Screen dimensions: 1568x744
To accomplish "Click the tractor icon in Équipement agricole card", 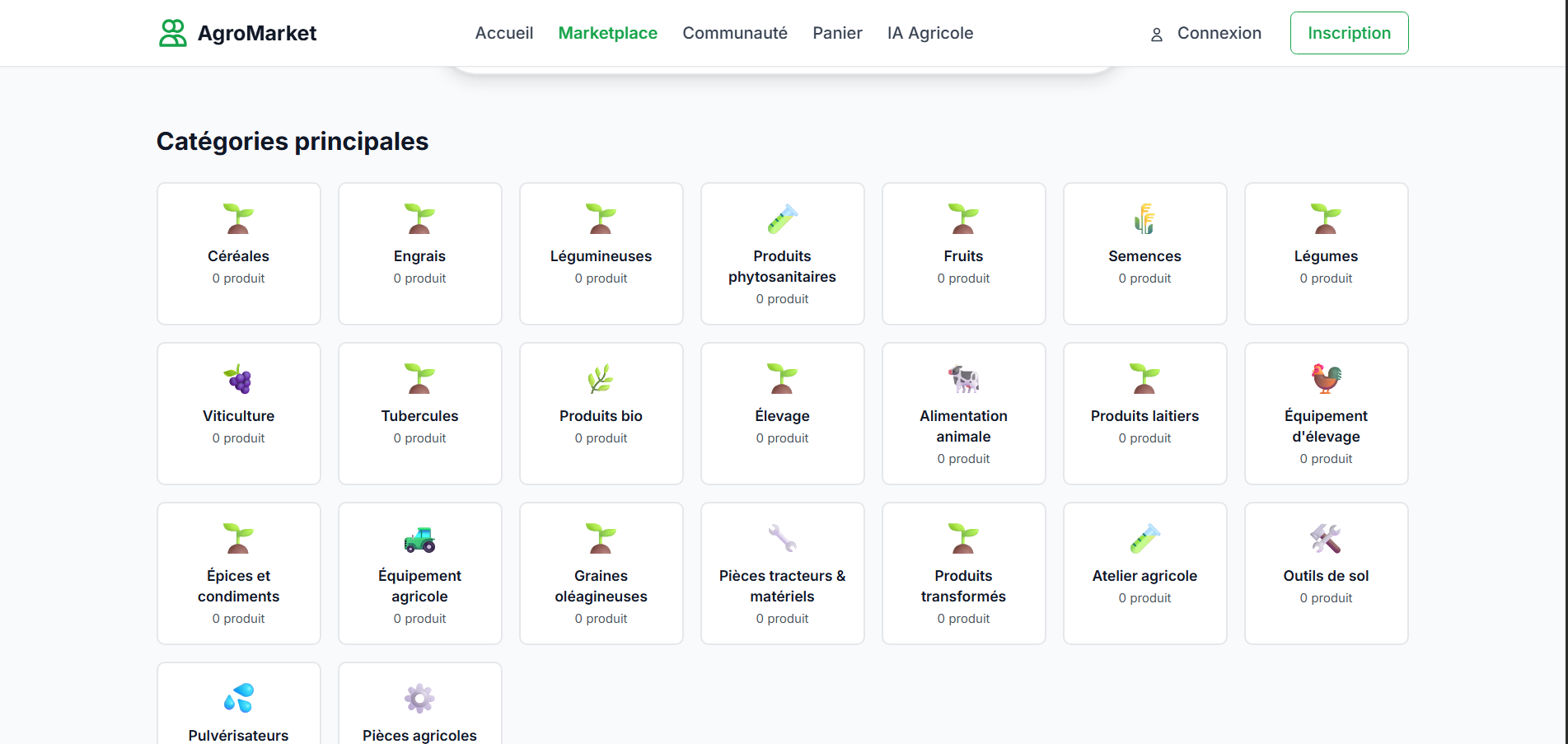I will 420,539.
